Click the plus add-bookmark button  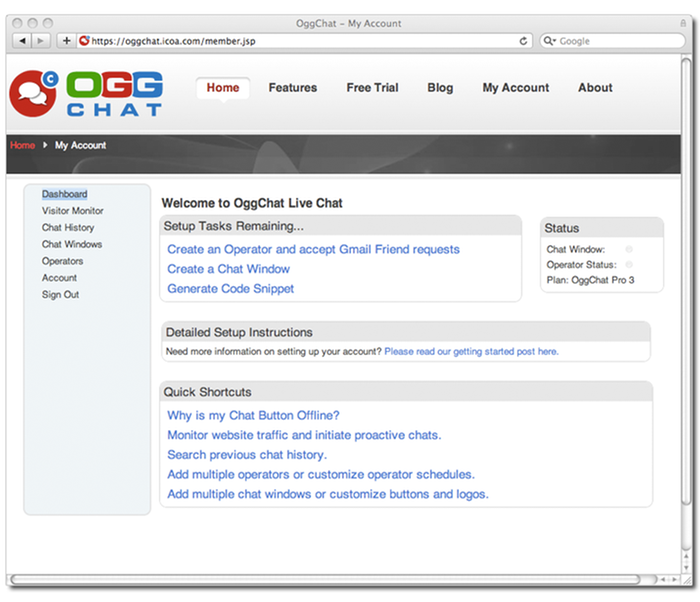point(67,41)
